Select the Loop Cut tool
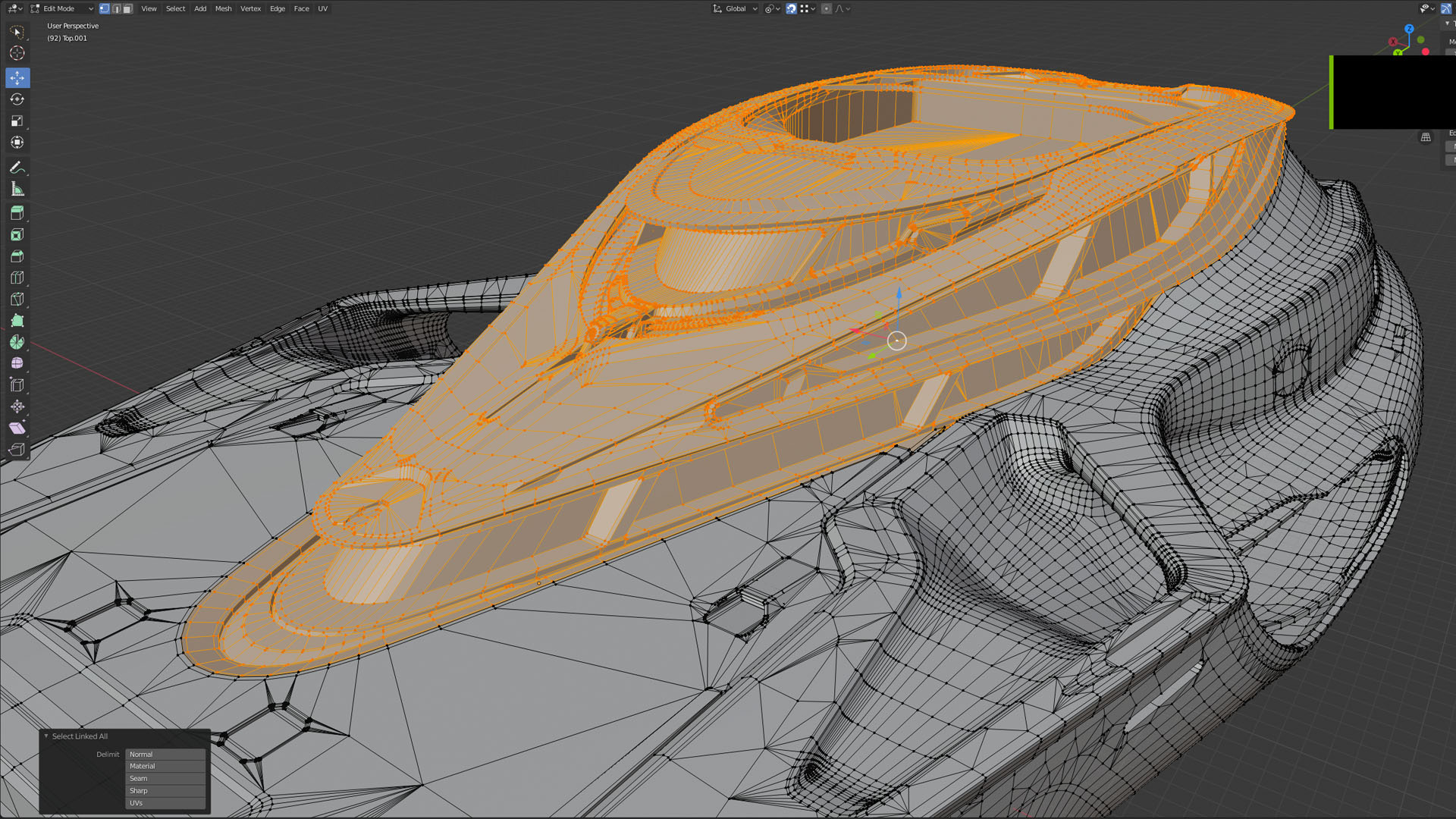Image resolution: width=1456 pixels, height=819 pixels. (x=17, y=278)
